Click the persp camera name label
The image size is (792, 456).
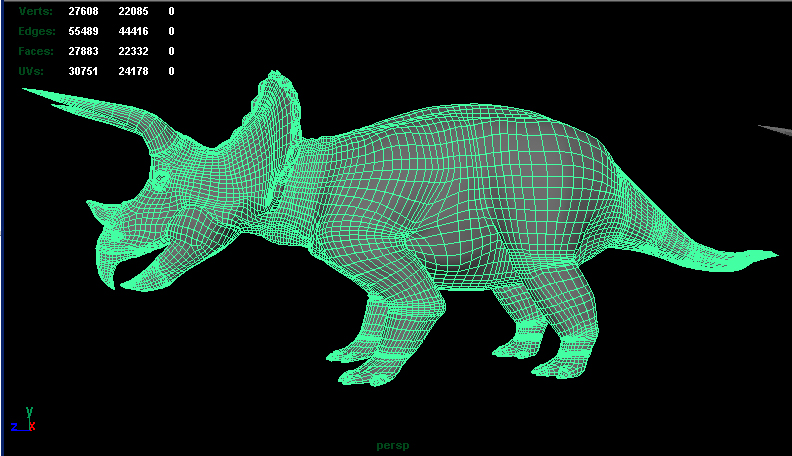(x=393, y=446)
